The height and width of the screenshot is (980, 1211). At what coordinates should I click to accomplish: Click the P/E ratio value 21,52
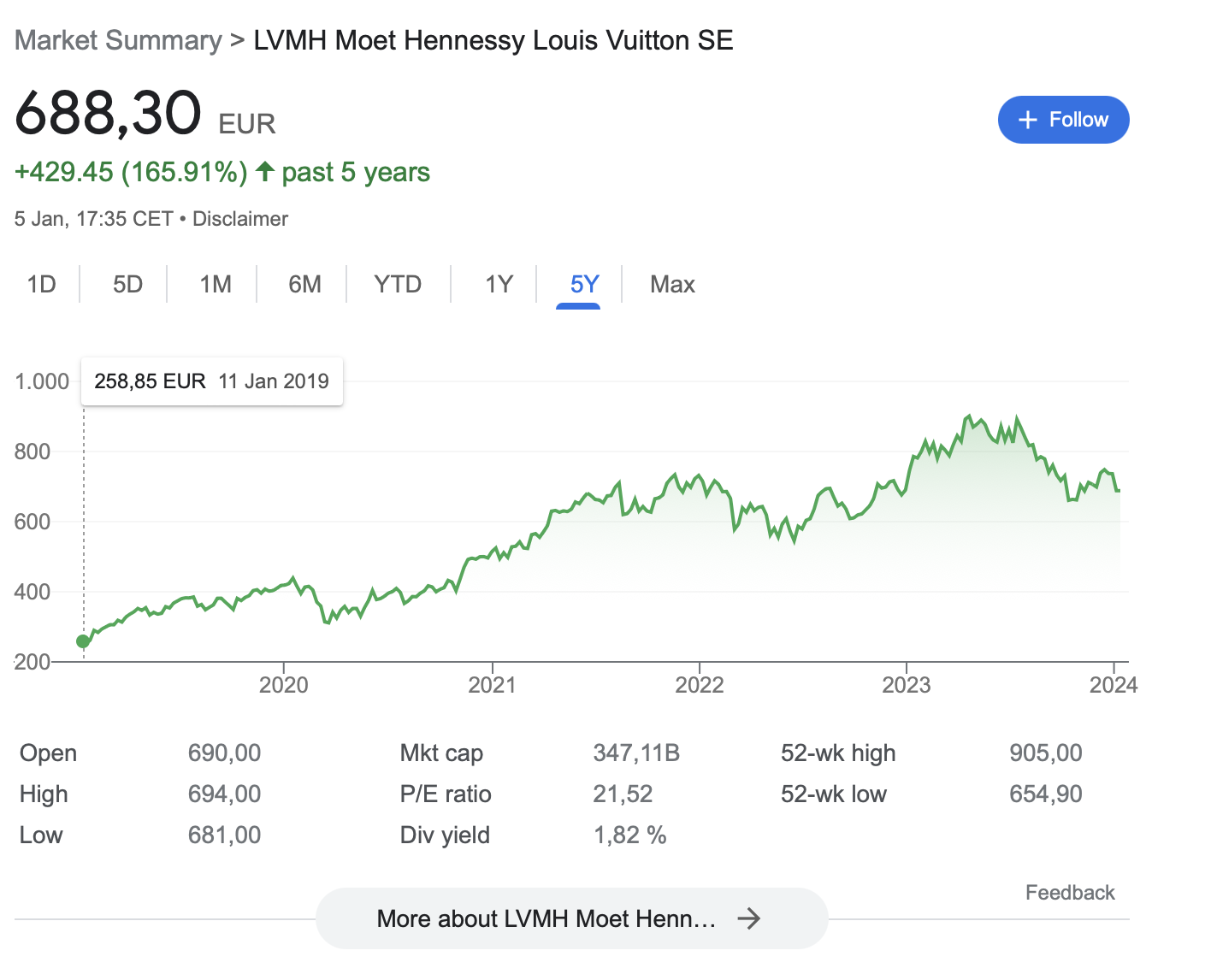[x=623, y=794]
